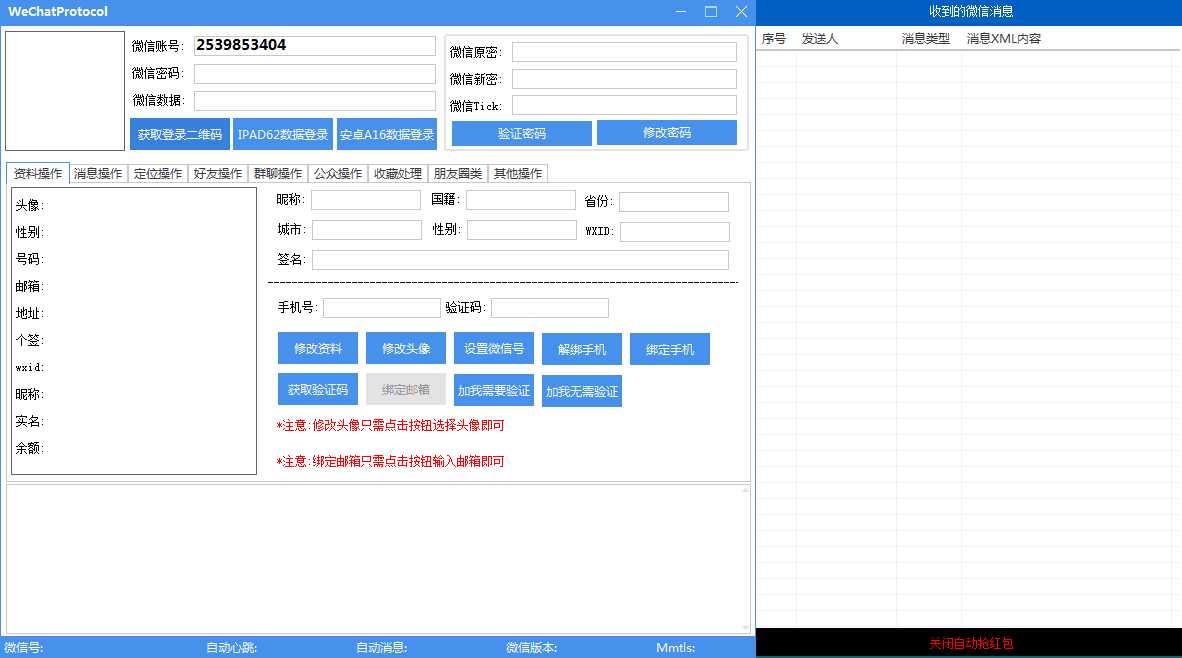
Task: Click 加我需要验证 button
Action: coord(494,390)
